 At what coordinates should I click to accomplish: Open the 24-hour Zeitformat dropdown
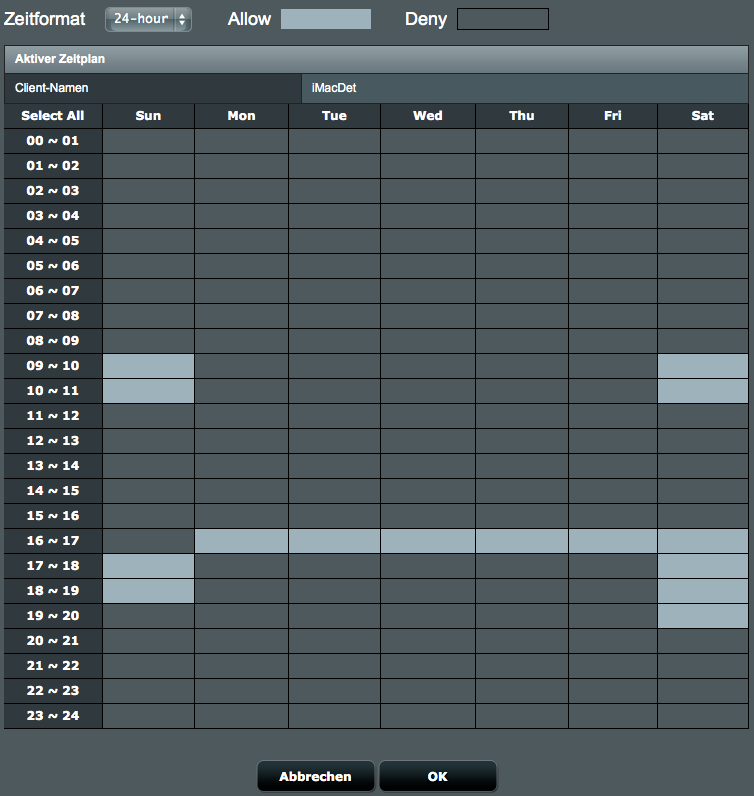148,19
